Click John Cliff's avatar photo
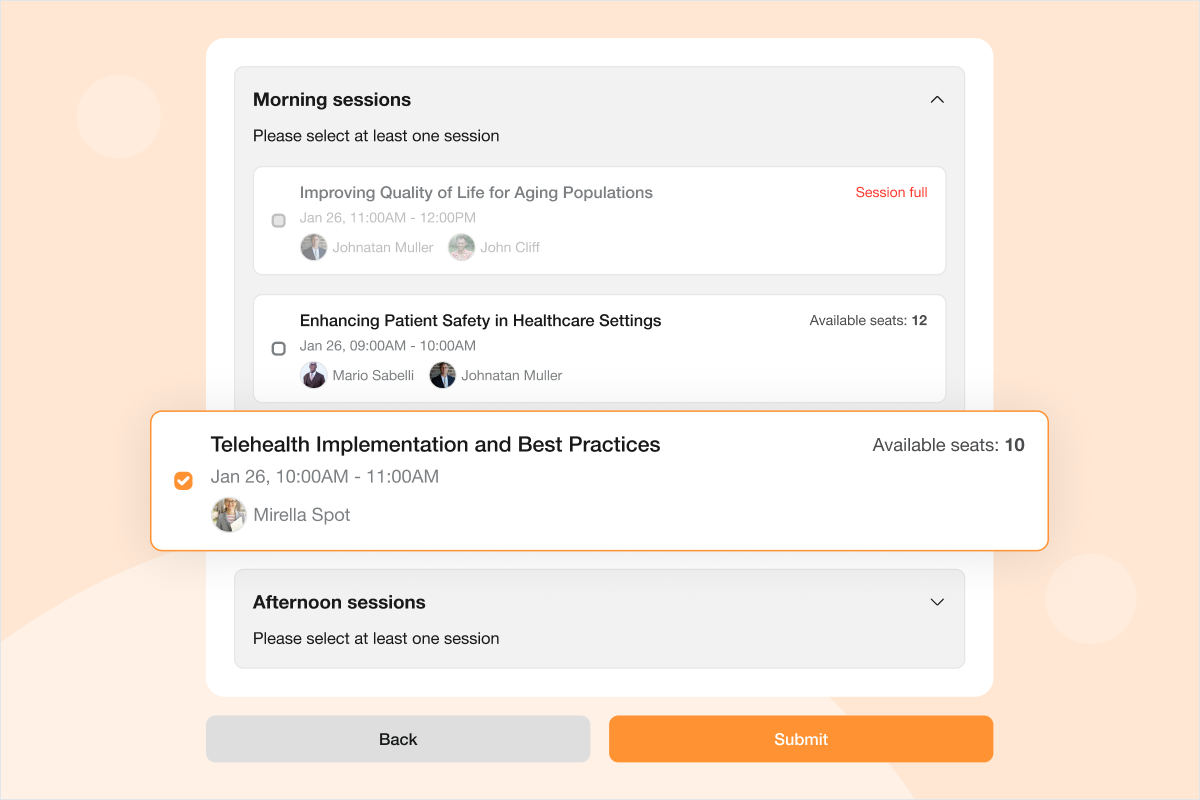 tap(461, 247)
